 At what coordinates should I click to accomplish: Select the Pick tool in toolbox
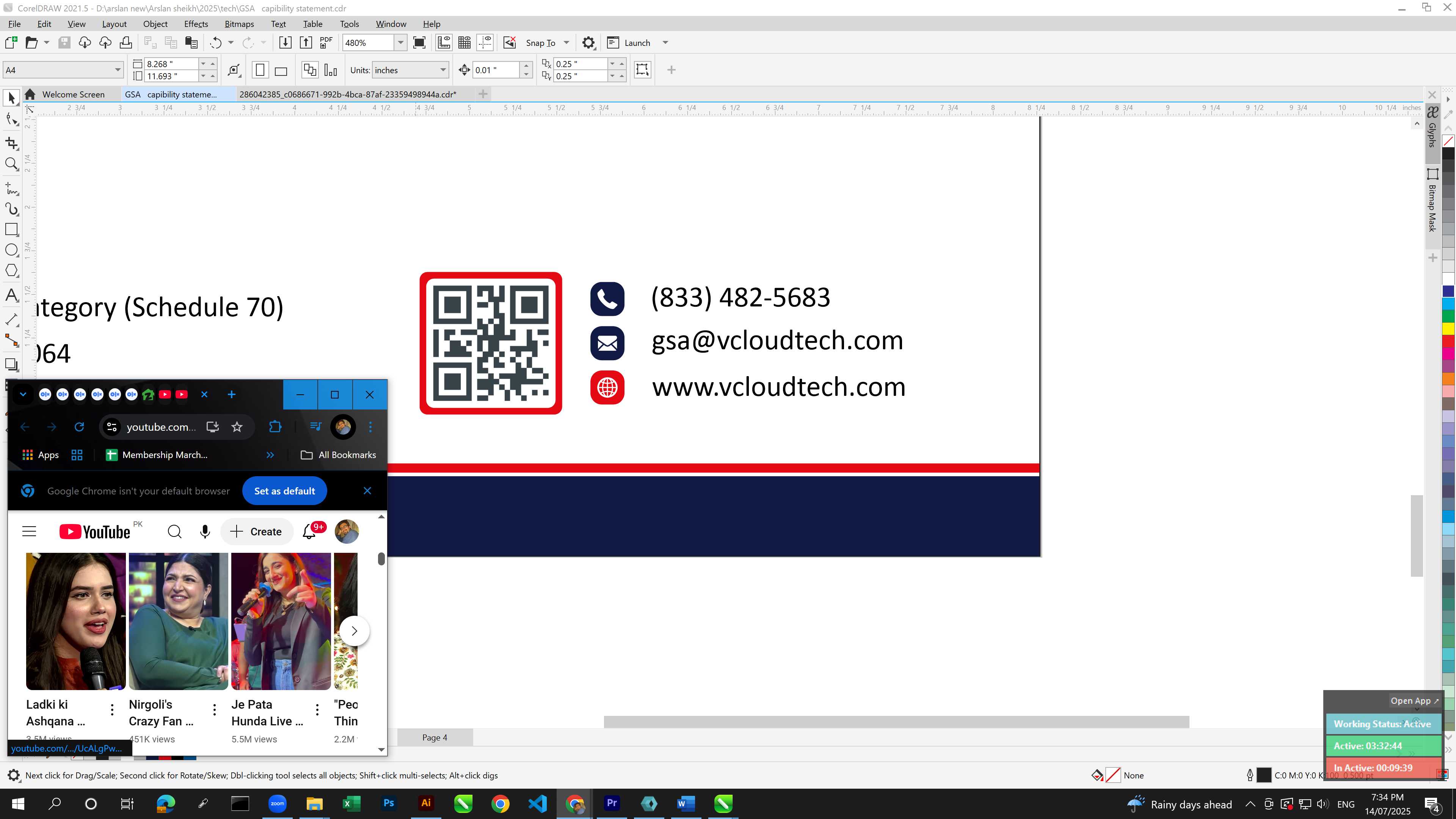[11, 98]
